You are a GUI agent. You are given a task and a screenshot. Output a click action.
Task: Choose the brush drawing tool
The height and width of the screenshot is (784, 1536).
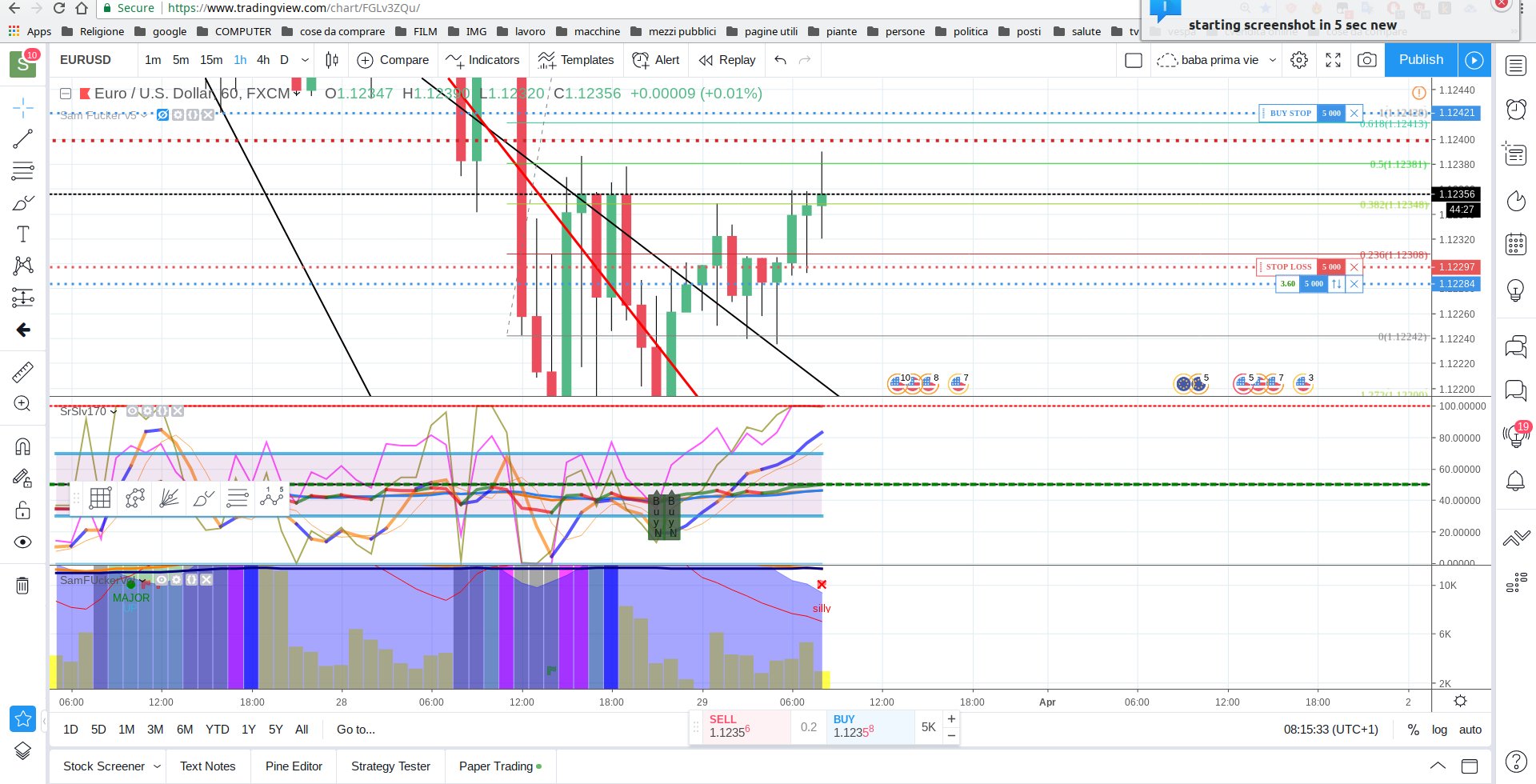point(23,202)
